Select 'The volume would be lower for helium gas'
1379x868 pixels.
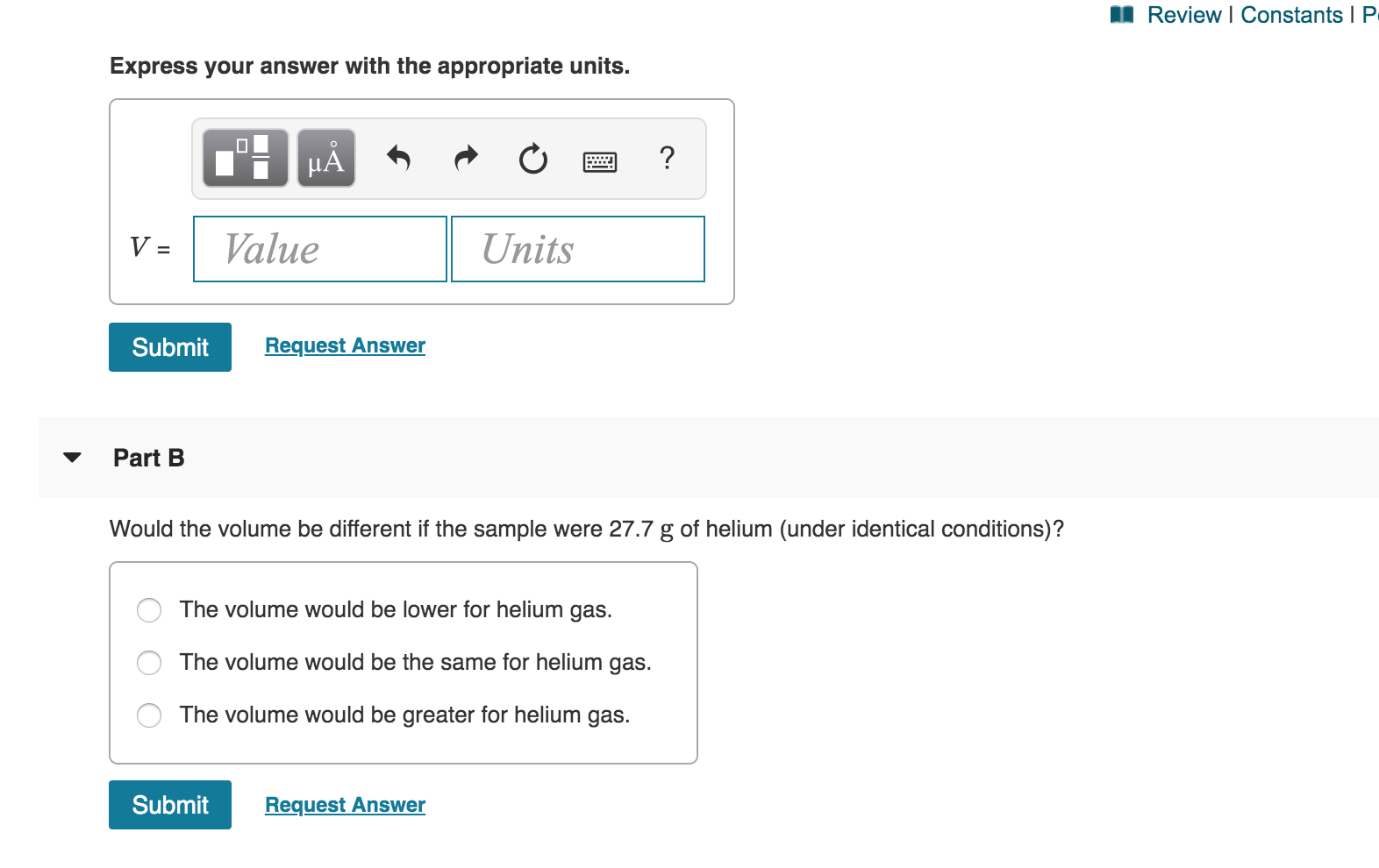pos(149,610)
